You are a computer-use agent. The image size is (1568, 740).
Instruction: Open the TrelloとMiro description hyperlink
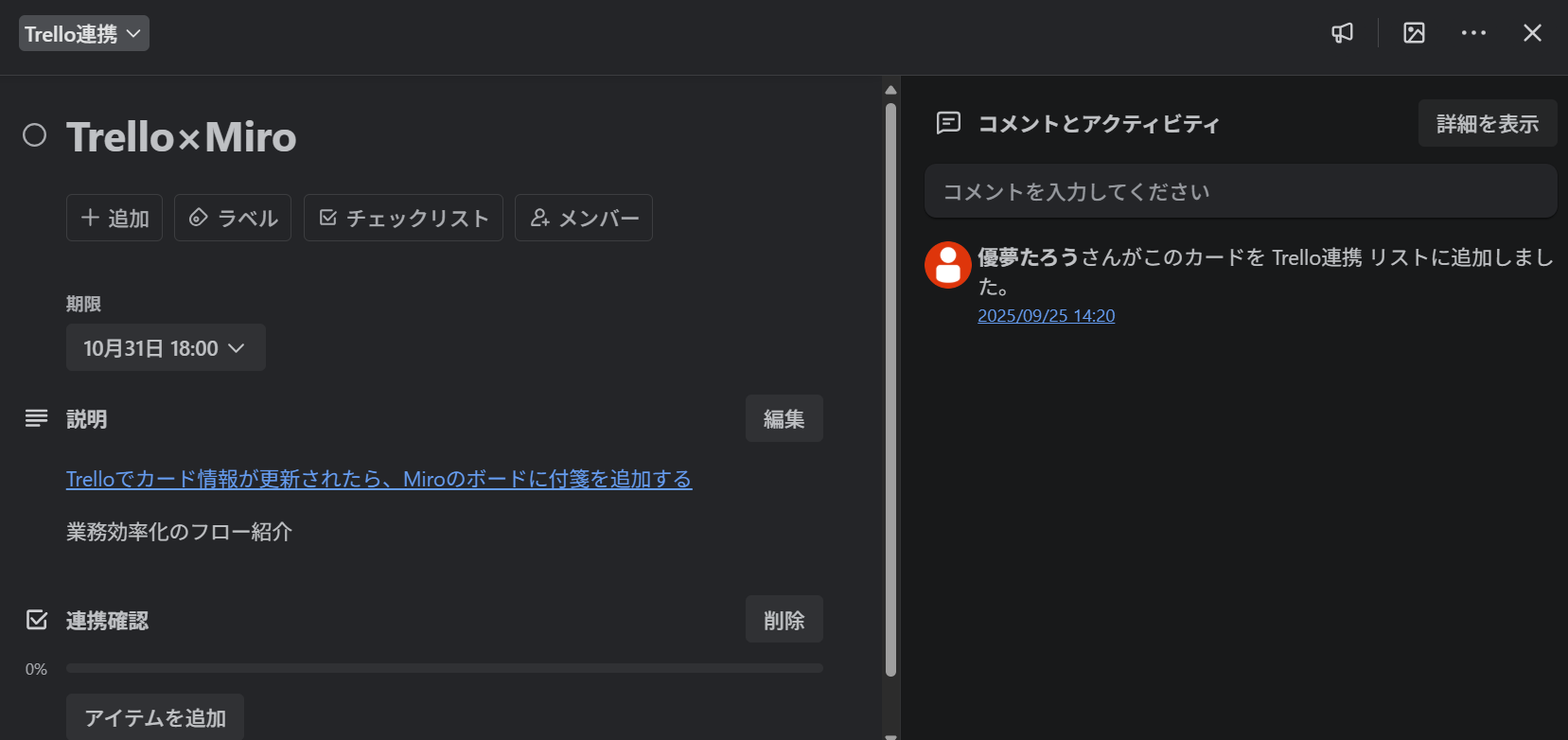(x=378, y=479)
